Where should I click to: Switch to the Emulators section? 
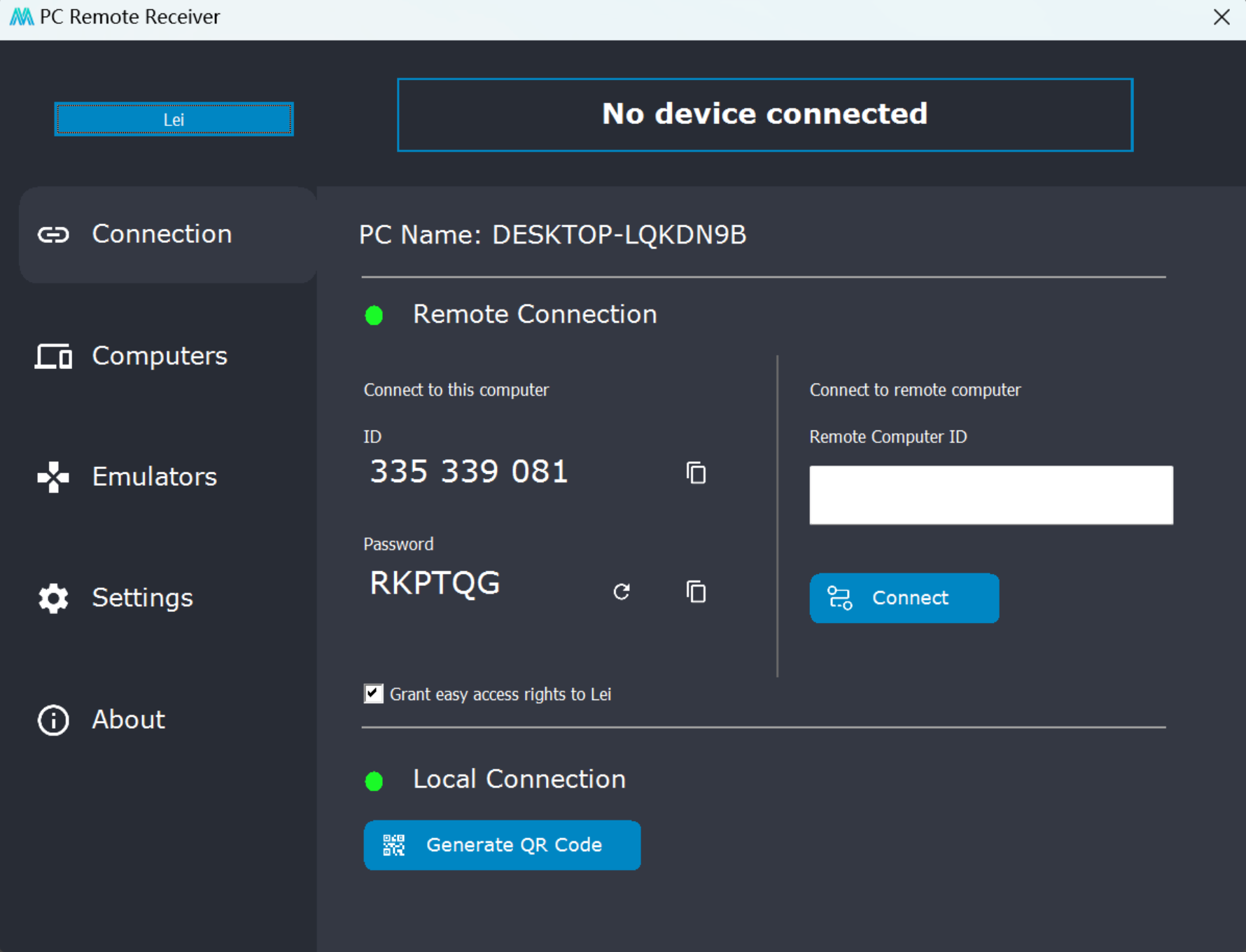tap(154, 477)
